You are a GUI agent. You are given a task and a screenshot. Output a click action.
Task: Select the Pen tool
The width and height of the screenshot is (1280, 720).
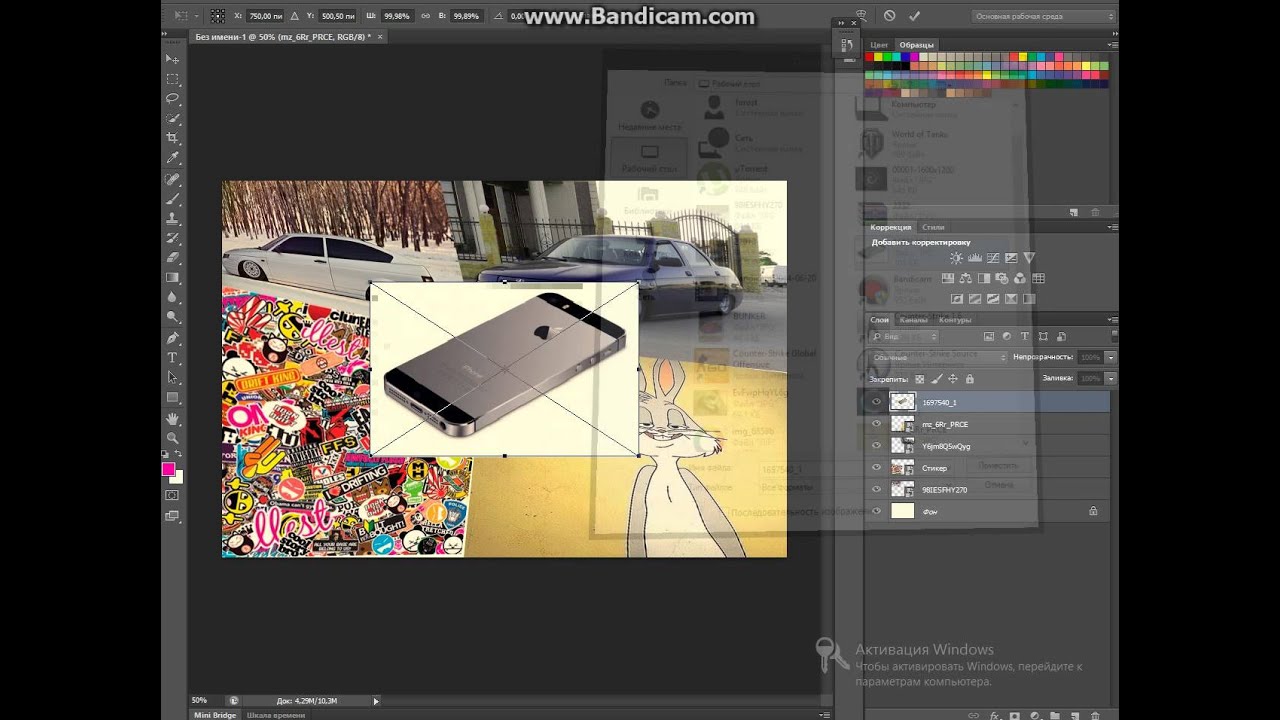[172, 338]
